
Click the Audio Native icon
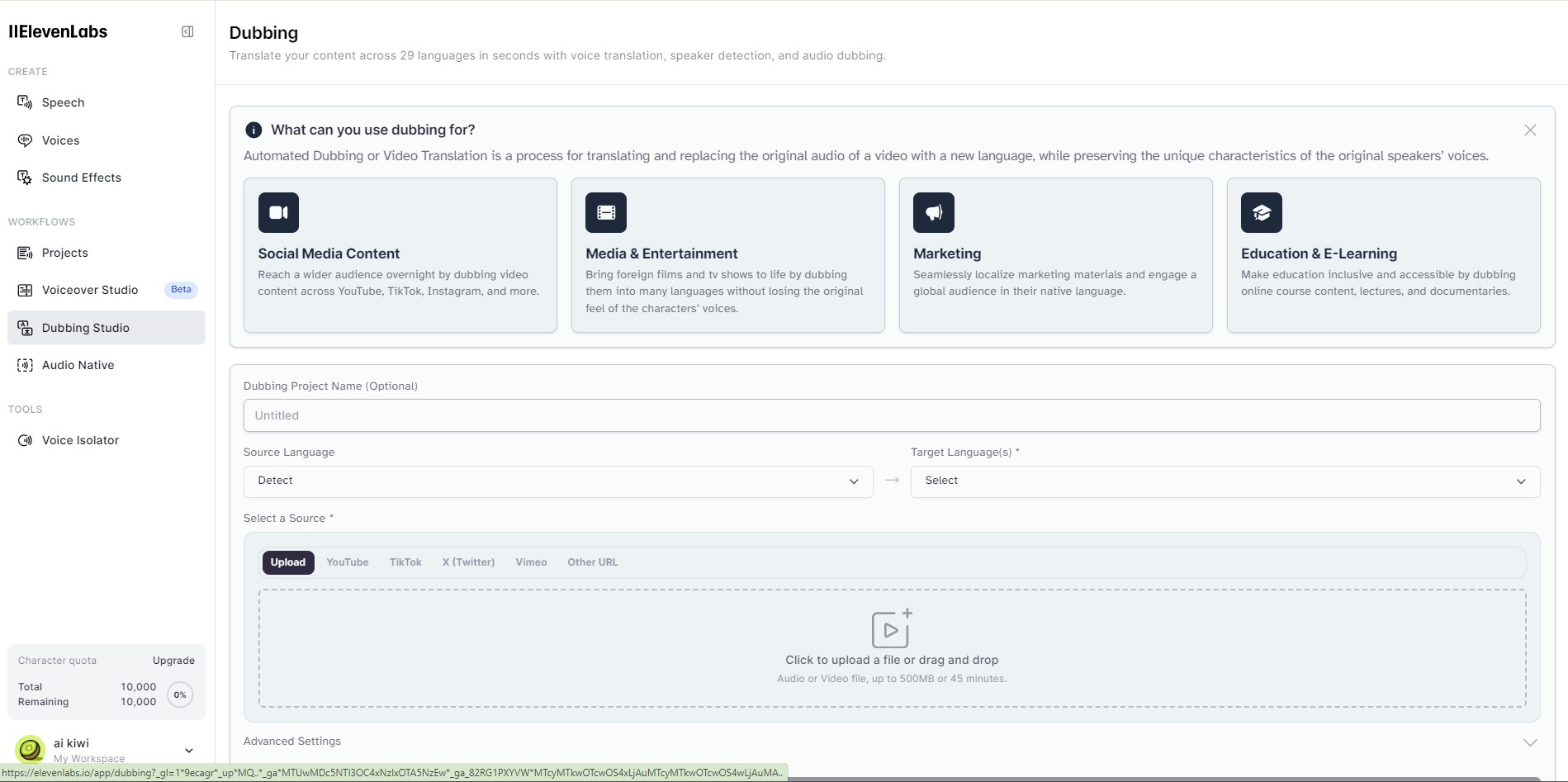(25, 365)
